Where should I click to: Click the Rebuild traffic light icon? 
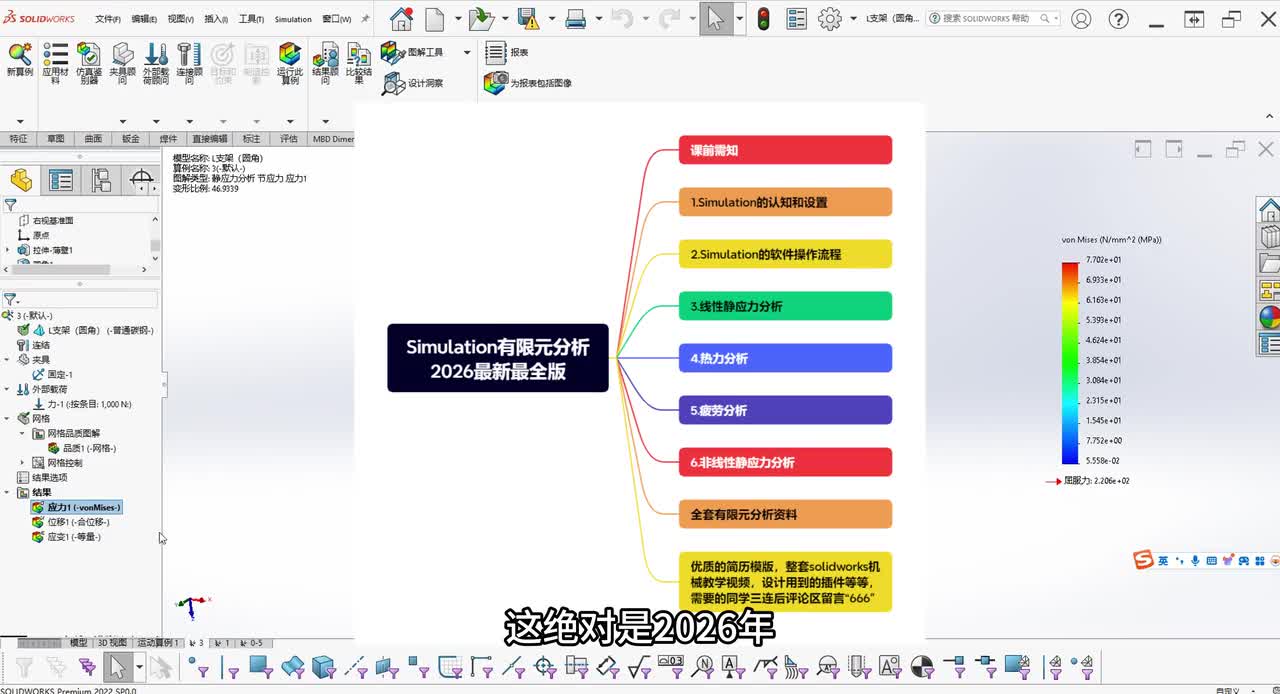click(x=763, y=18)
